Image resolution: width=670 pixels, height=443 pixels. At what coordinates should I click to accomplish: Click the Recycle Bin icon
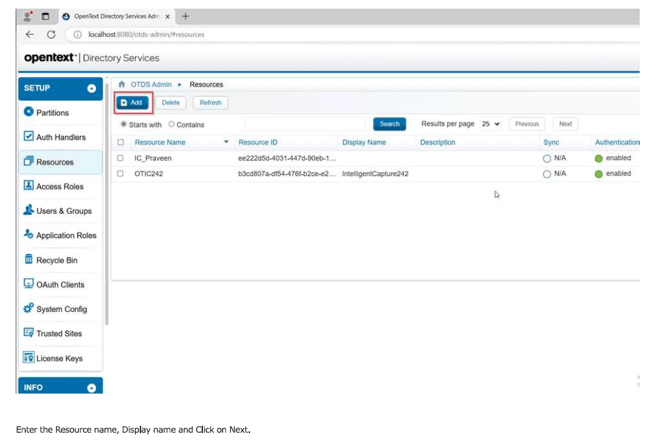pyautogui.click(x=28, y=259)
